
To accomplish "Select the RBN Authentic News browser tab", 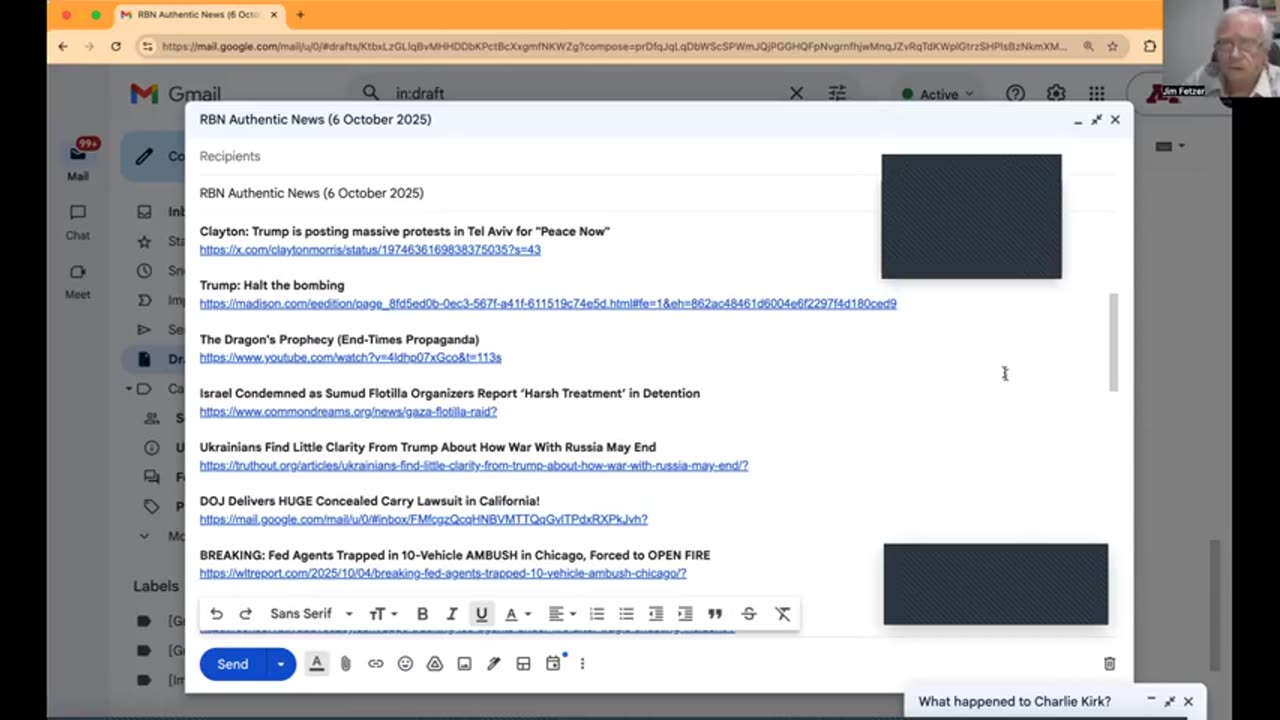I will coord(199,15).
